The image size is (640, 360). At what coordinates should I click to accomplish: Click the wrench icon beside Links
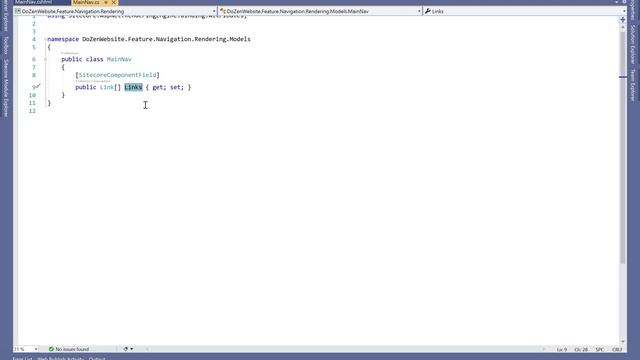tap(427, 11)
